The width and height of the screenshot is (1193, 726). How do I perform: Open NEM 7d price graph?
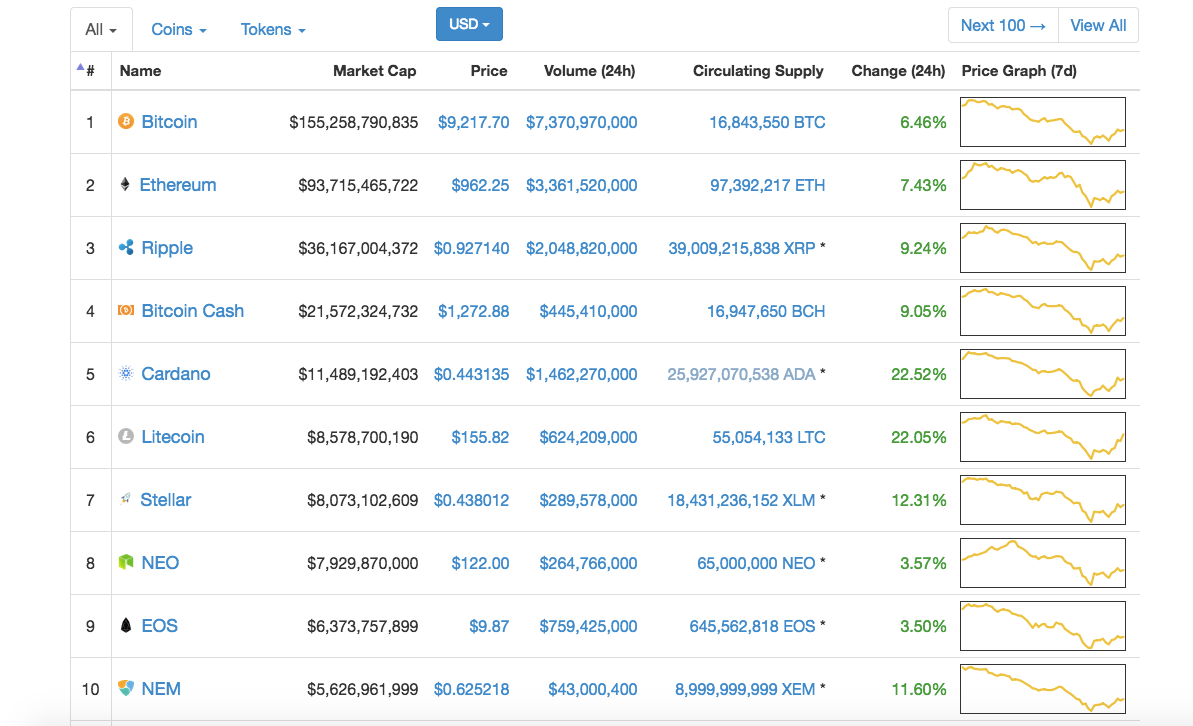pos(1042,689)
